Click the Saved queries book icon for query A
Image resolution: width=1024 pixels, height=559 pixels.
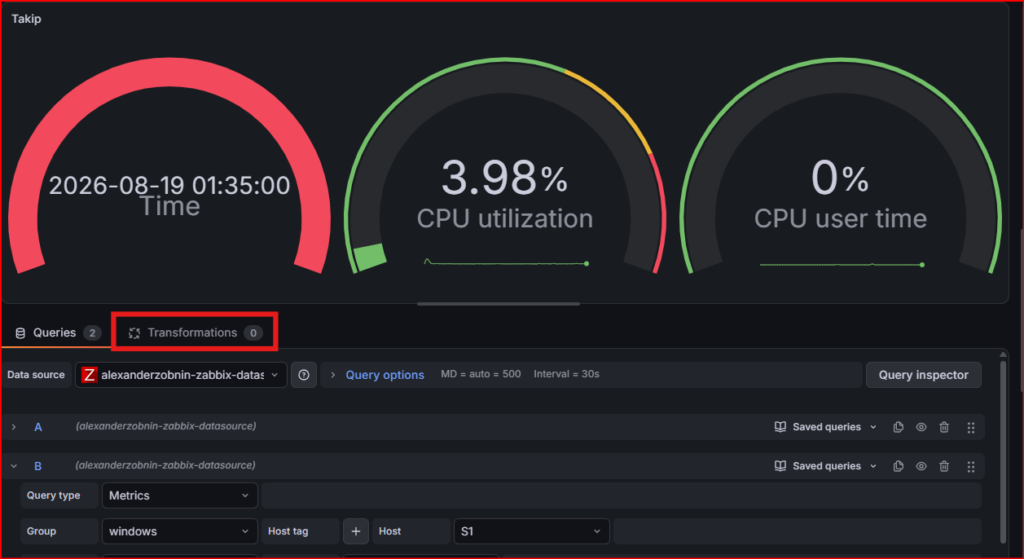pos(780,427)
